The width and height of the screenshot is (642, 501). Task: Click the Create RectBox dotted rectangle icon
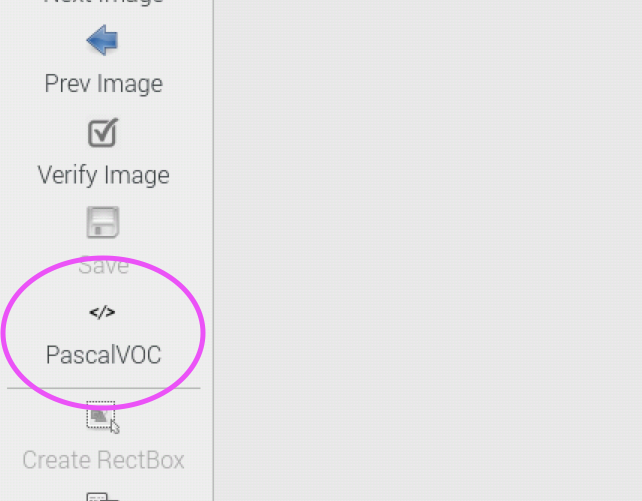tap(103, 417)
